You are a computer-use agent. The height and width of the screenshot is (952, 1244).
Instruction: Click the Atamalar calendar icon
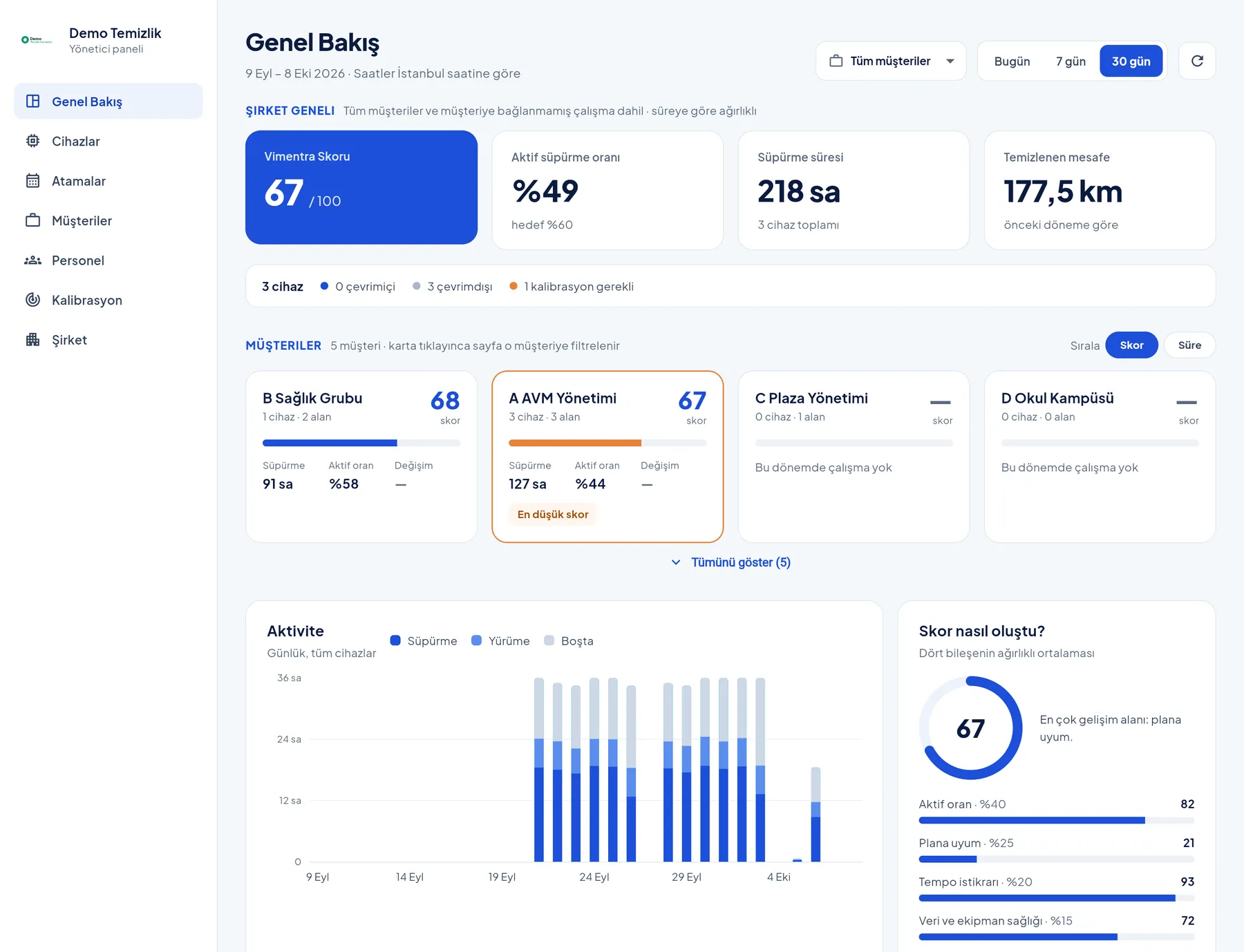pyautogui.click(x=32, y=181)
